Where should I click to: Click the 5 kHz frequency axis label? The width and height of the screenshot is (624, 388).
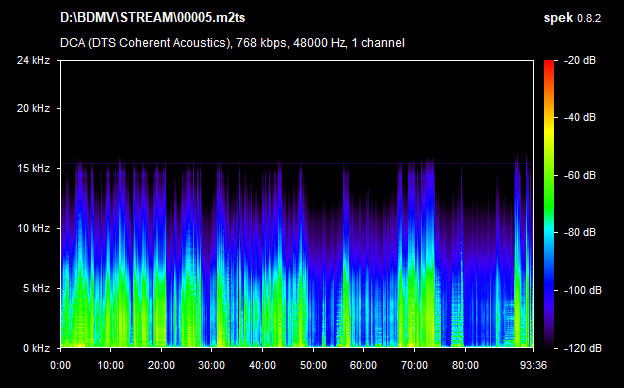click(36, 289)
